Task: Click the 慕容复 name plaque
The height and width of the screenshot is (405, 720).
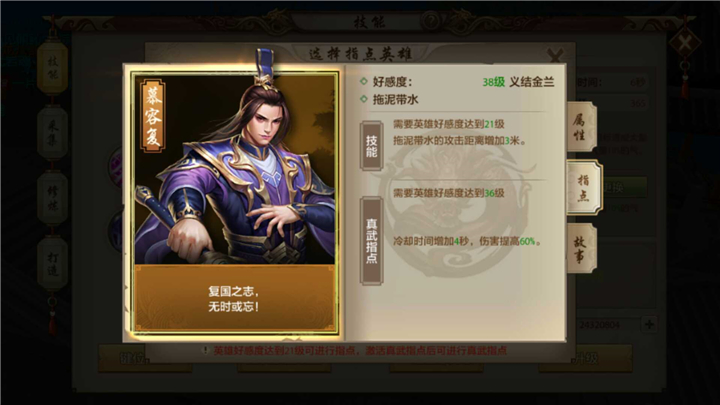Action: click(153, 116)
